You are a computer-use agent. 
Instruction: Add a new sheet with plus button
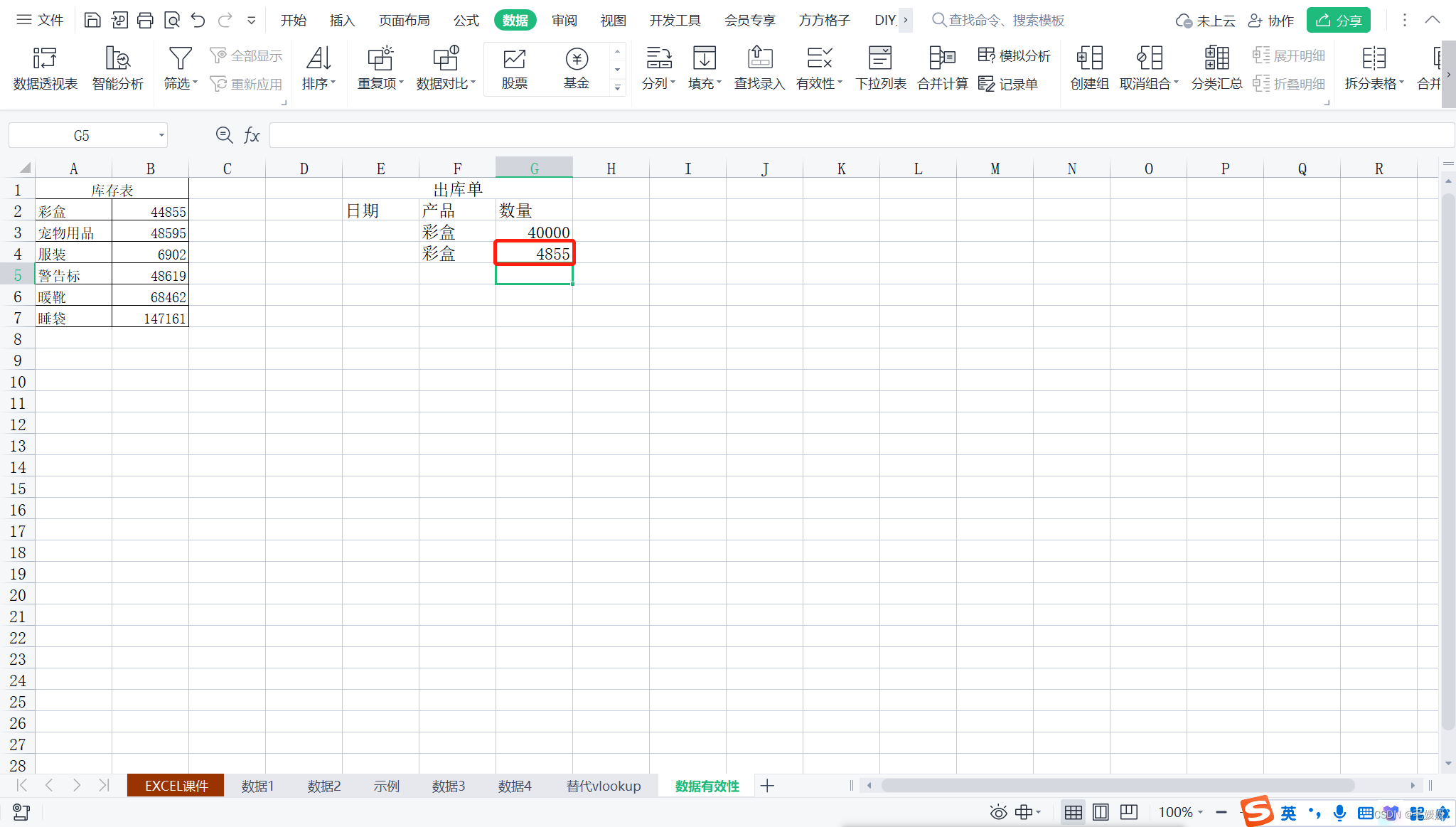point(767,786)
